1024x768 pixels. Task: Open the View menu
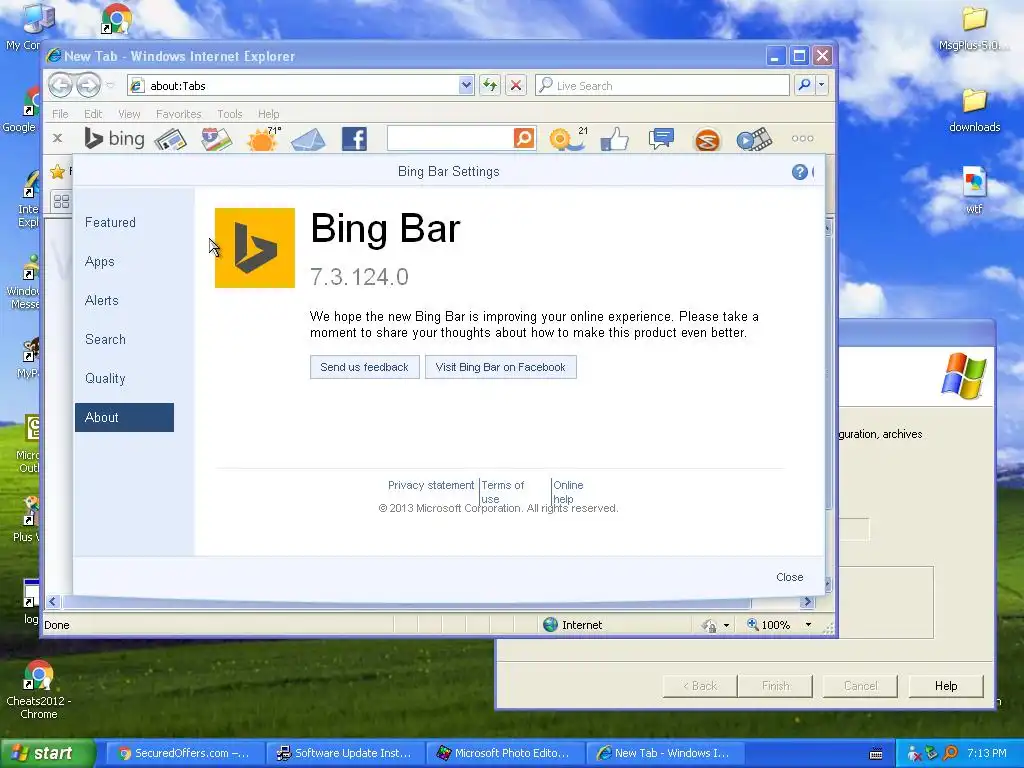tap(129, 114)
